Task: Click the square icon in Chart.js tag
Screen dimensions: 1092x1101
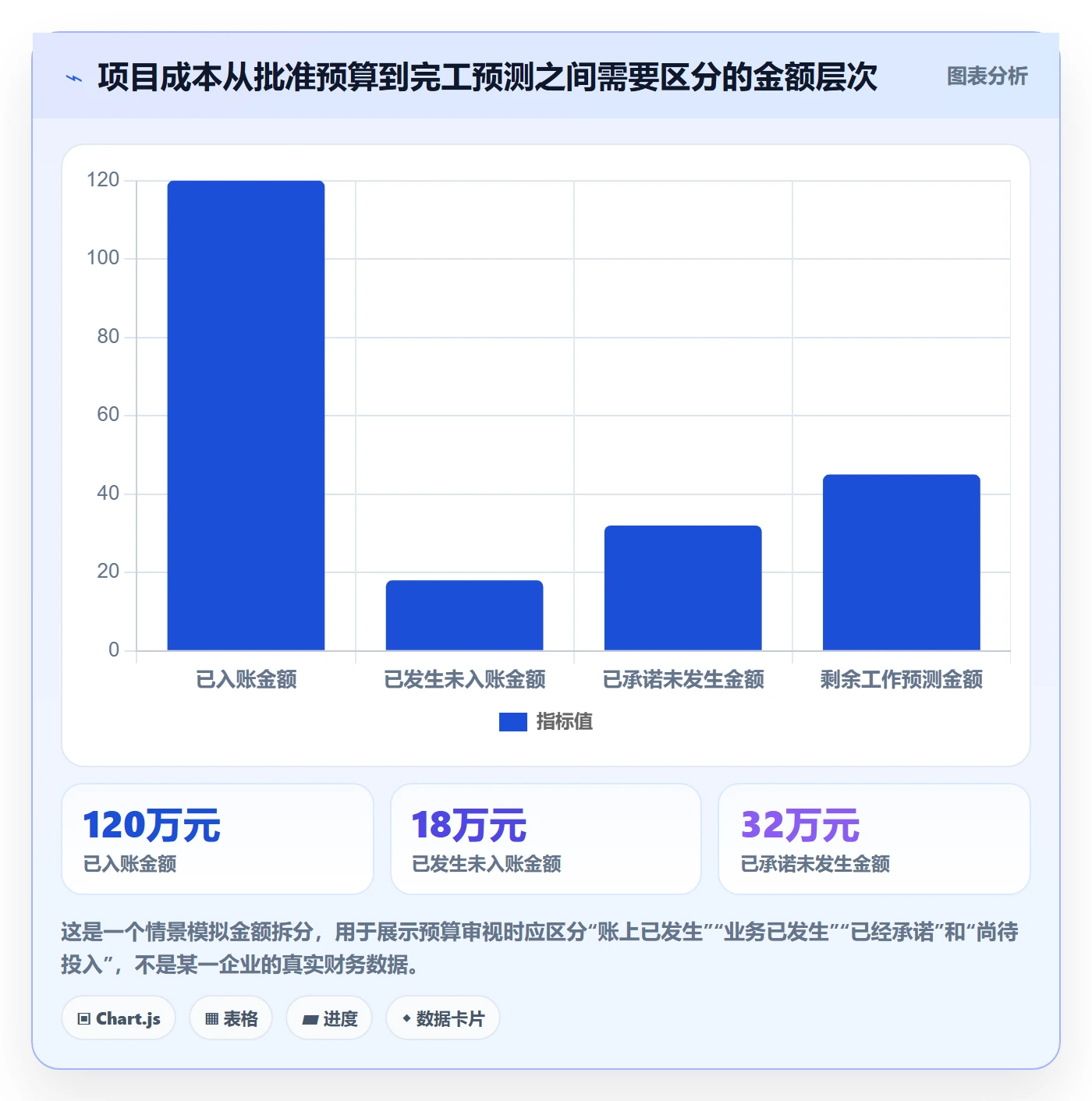Action: click(84, 1019)
